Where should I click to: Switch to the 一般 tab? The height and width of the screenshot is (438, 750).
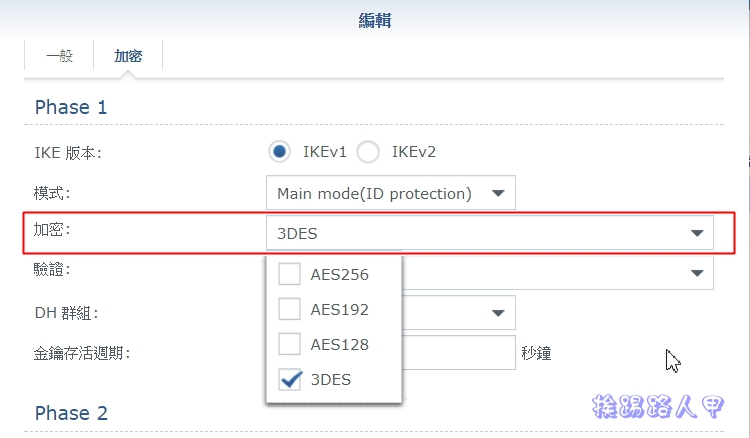59,56
